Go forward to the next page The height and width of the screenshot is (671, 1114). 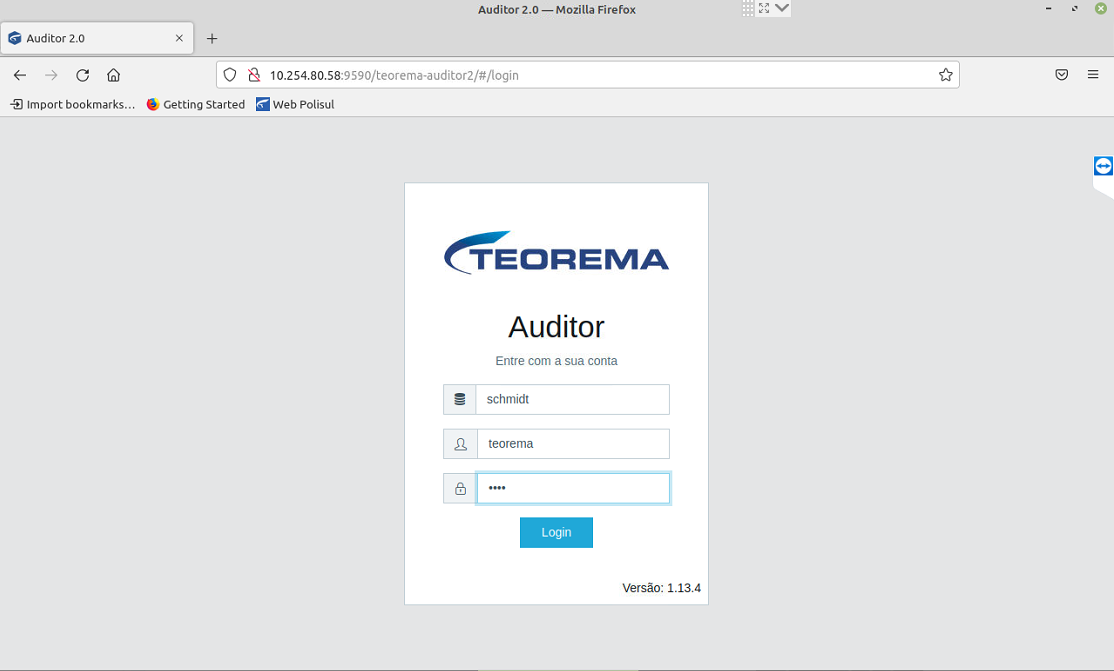[x=51, y=75]
